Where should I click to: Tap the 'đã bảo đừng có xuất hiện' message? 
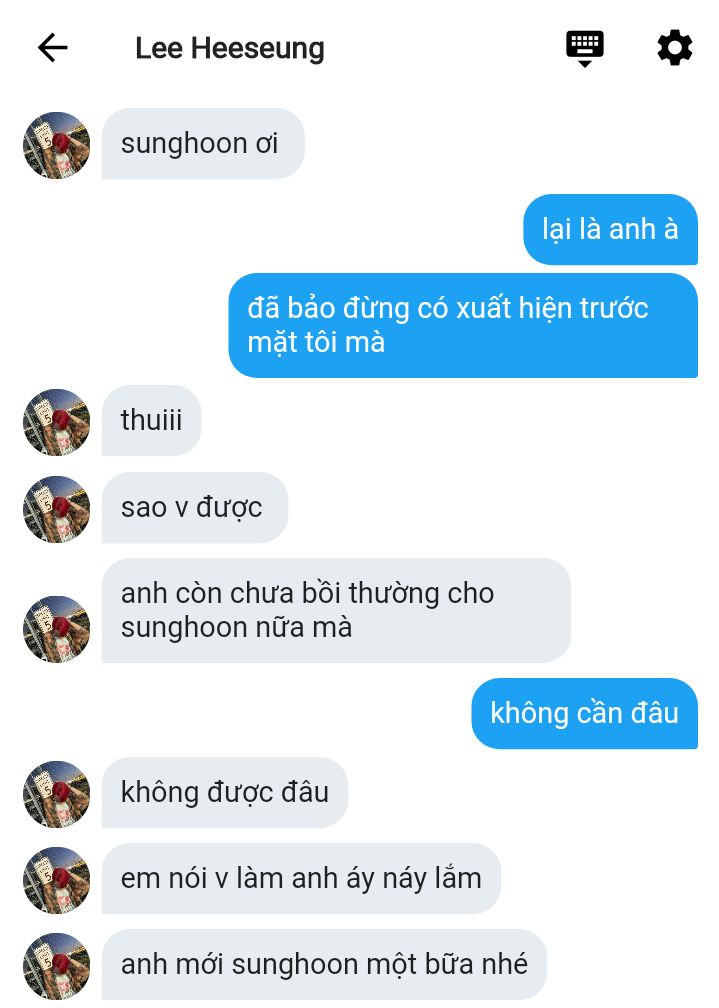point(463,325)
